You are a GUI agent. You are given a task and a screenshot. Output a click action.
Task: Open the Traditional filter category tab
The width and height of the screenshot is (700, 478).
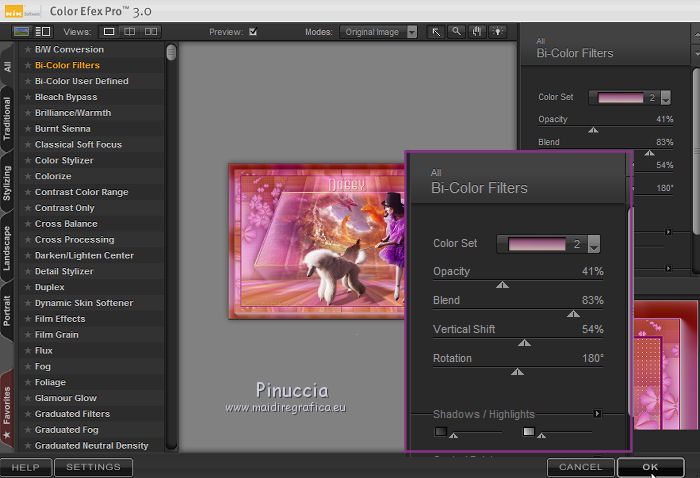[7, 118]
